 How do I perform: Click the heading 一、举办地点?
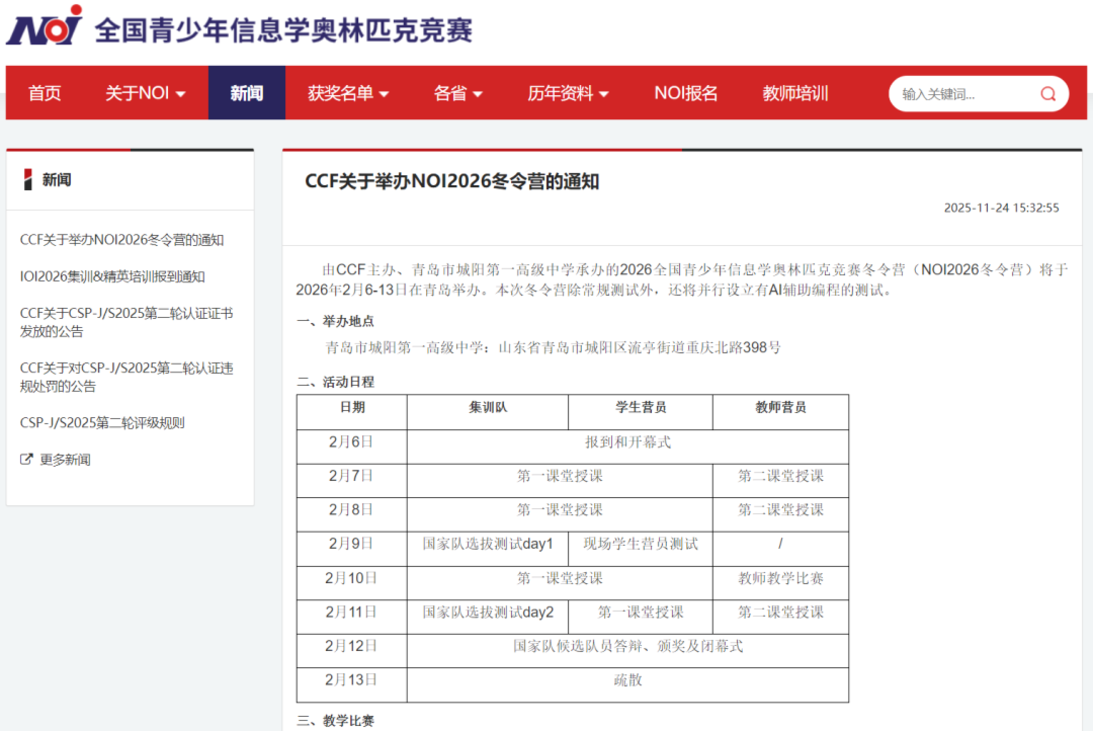[335, 321]
